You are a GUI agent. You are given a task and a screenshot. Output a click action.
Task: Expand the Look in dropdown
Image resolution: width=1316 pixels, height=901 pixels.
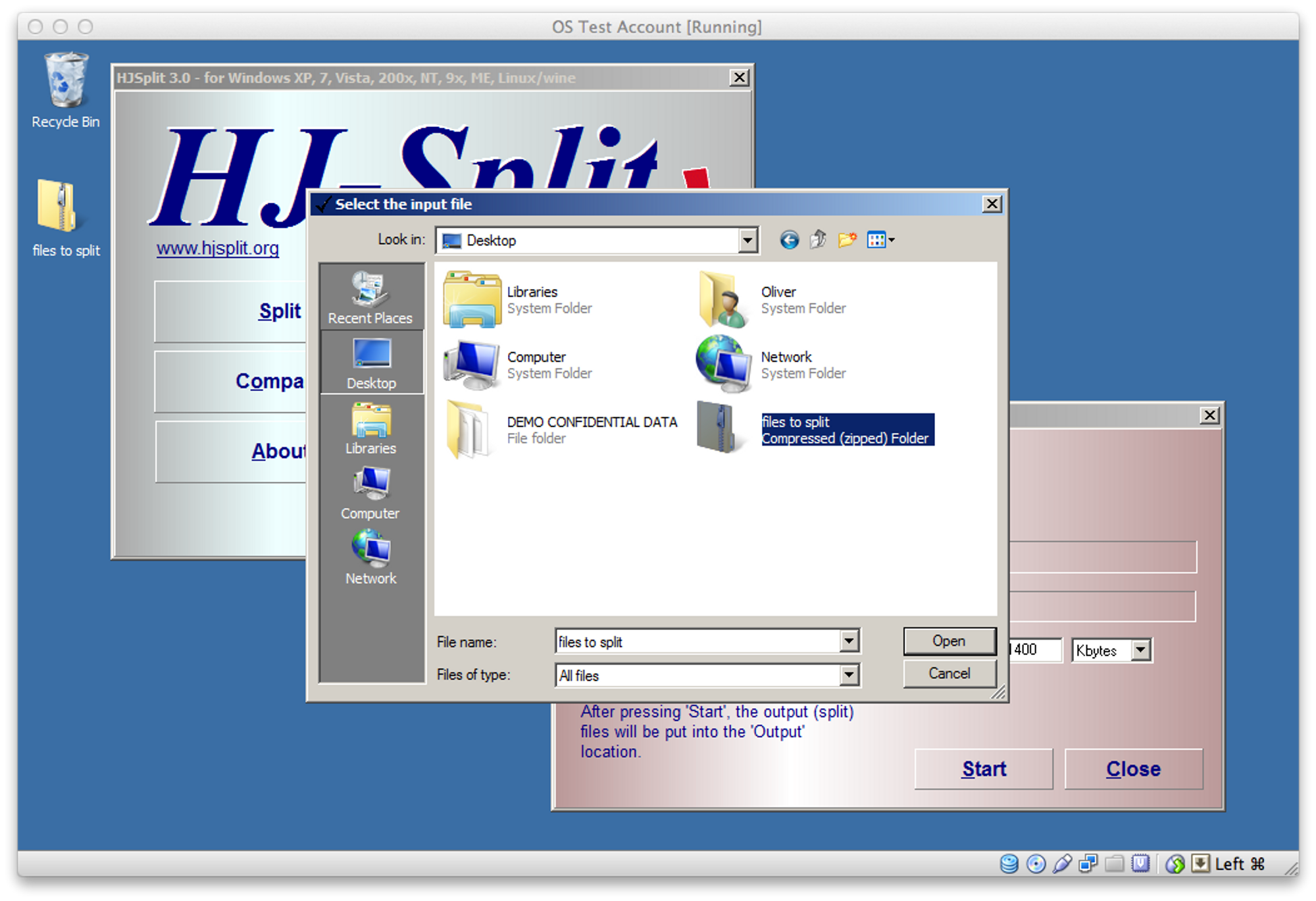click(x=747, y=241)
